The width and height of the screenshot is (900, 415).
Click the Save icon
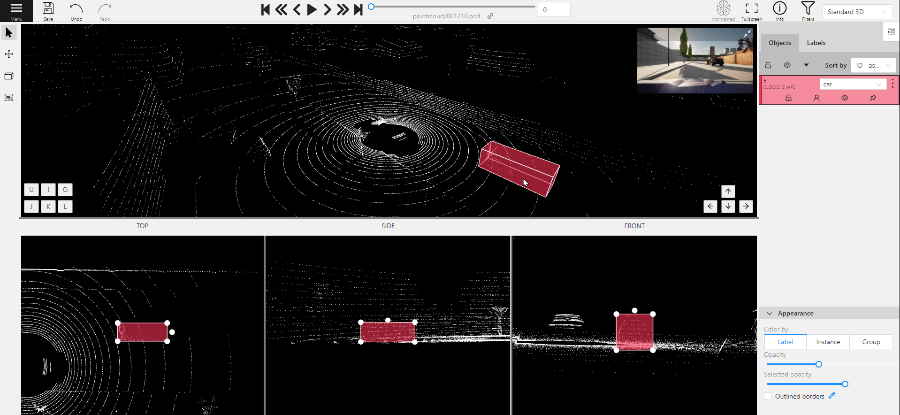48,10
